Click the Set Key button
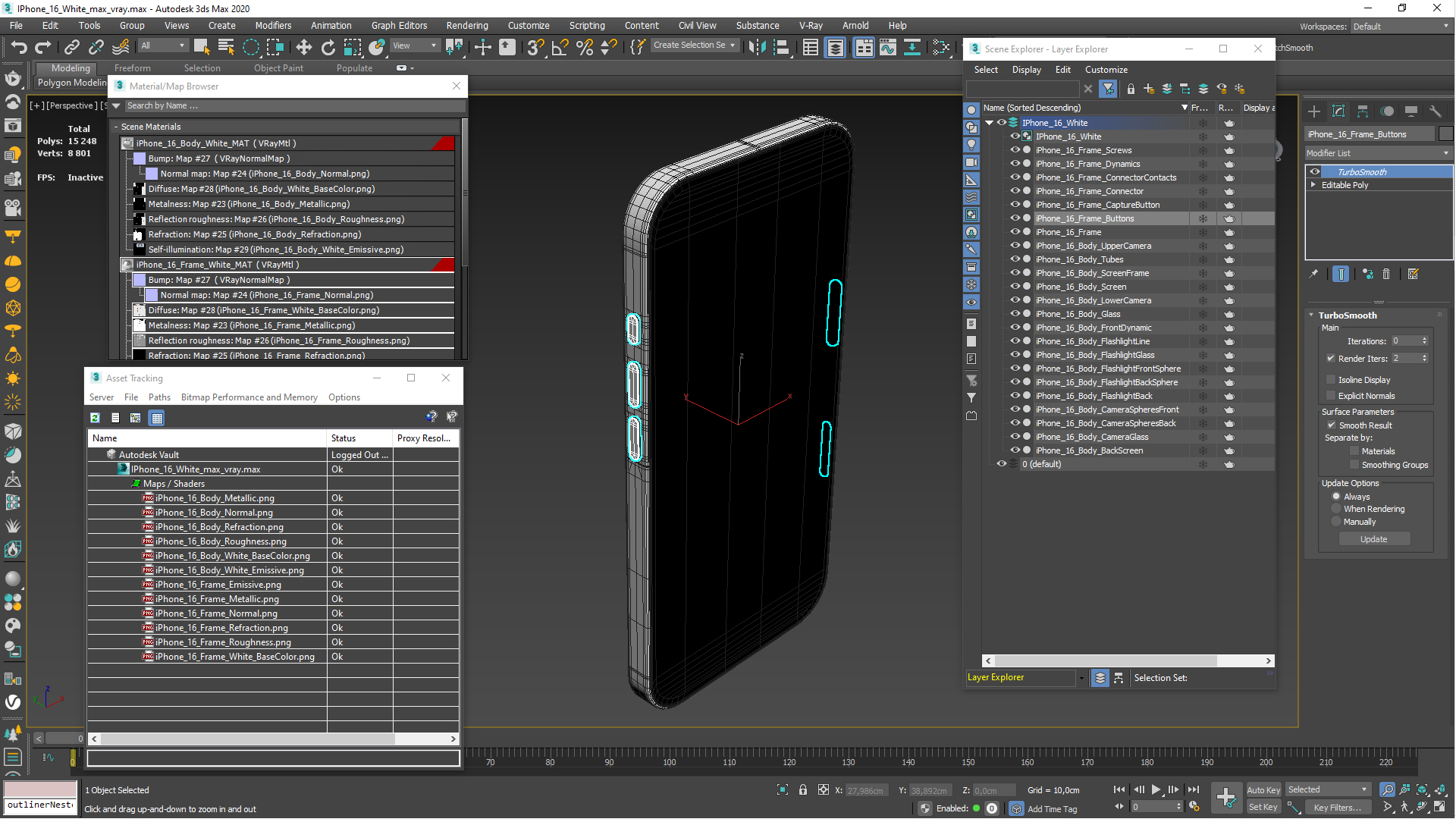This screenshot has height=819, width=1456. tap(1263, 807)
